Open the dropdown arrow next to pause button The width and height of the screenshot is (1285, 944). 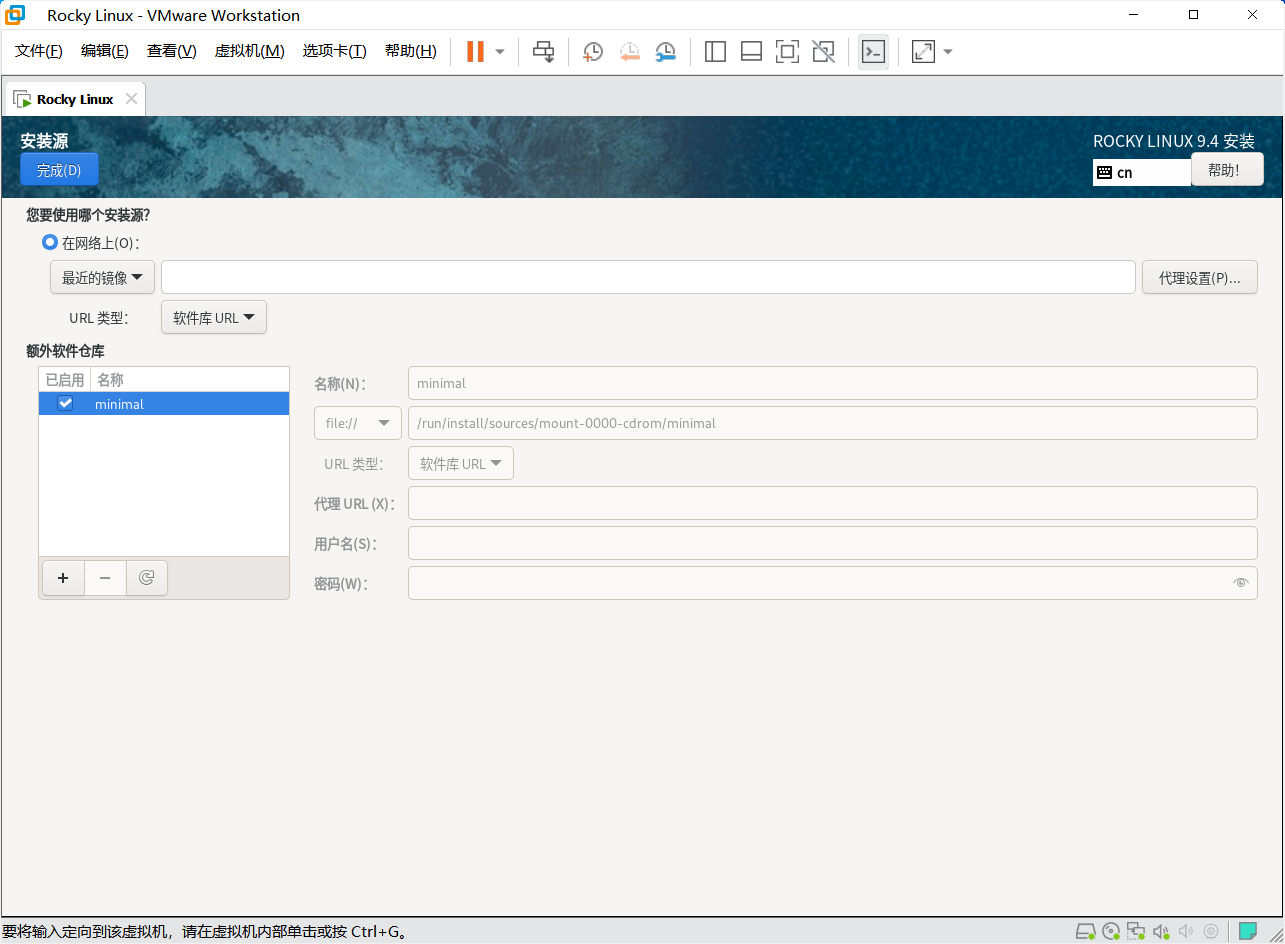500,52
